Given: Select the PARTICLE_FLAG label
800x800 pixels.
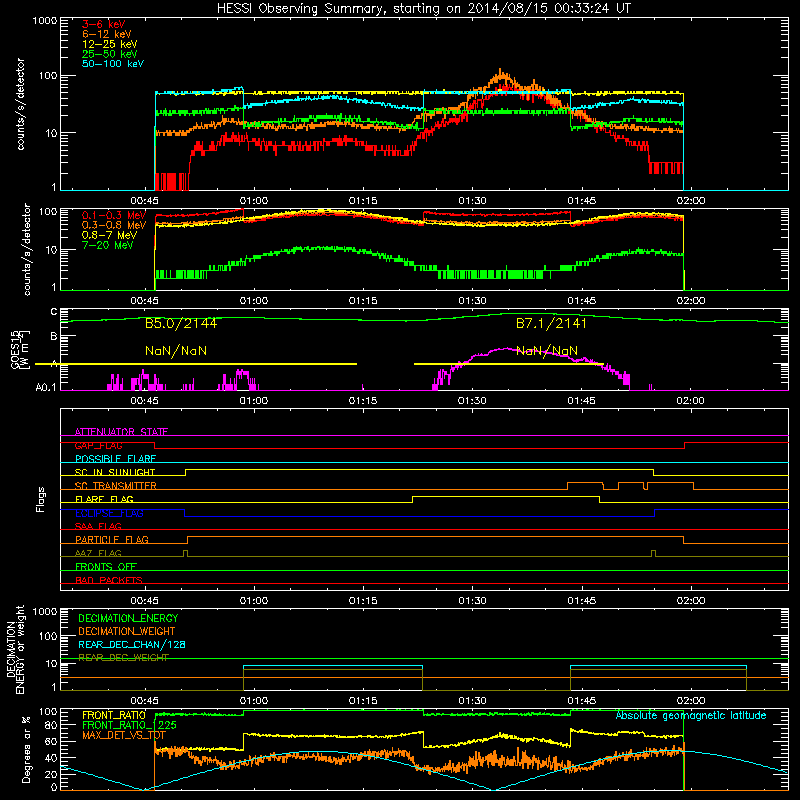Looking at the screenshot, I should coord(112,539).
